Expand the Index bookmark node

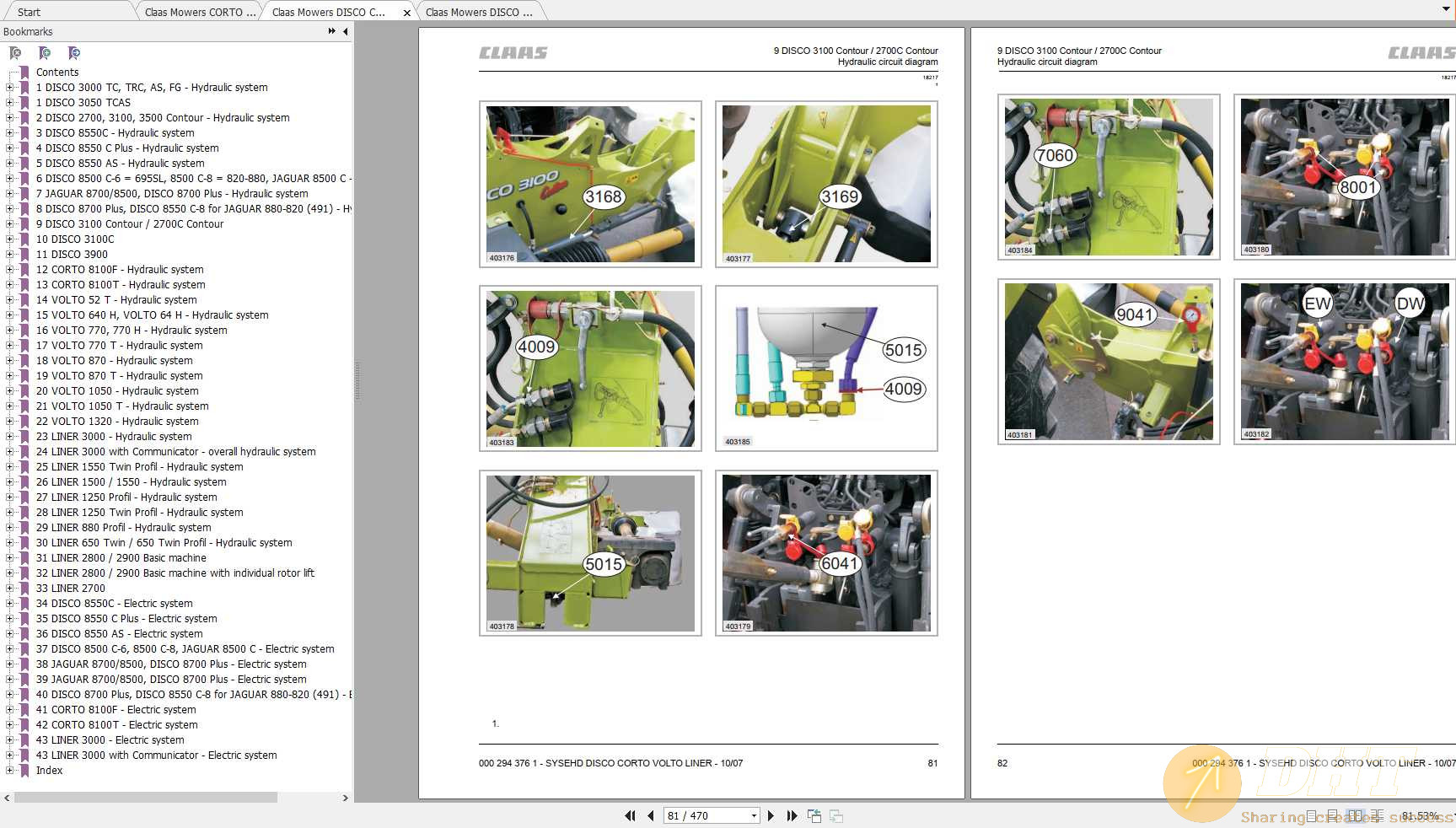coord(10,771)
